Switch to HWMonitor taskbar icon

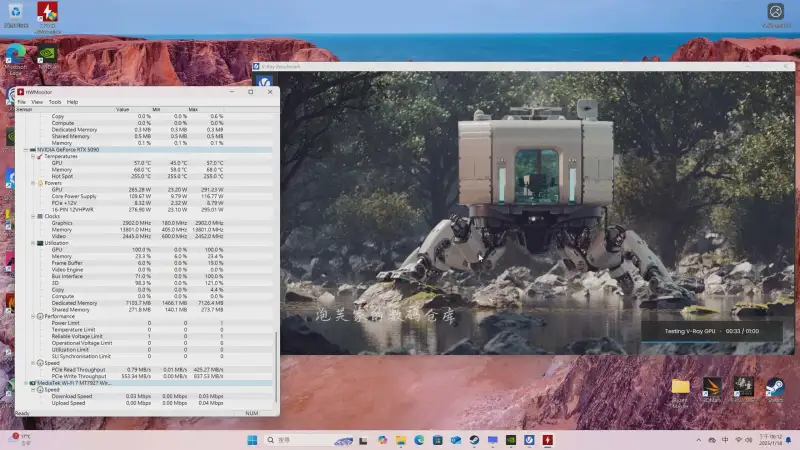tap(547, 440)
